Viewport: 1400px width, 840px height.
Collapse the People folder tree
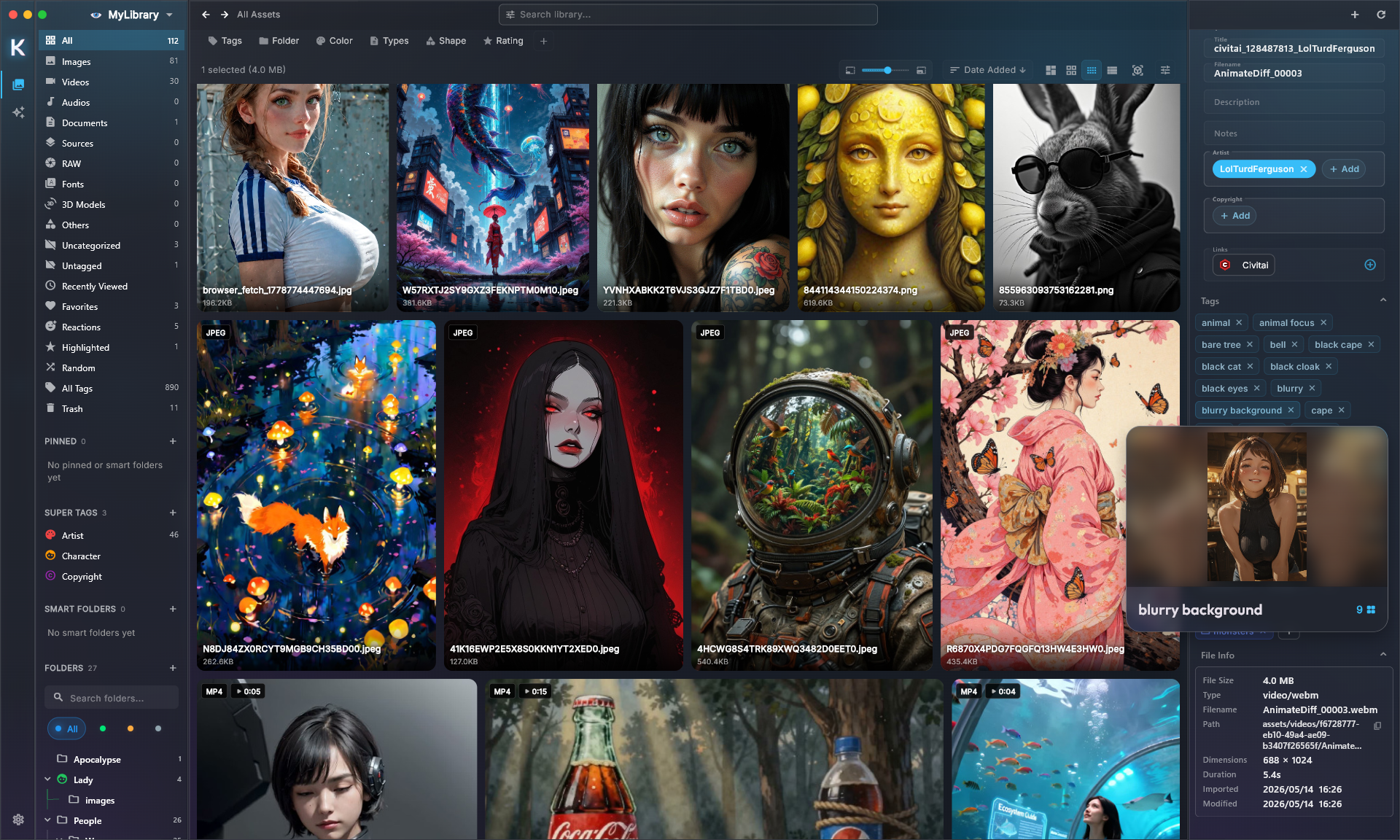(x=47, y=820)
